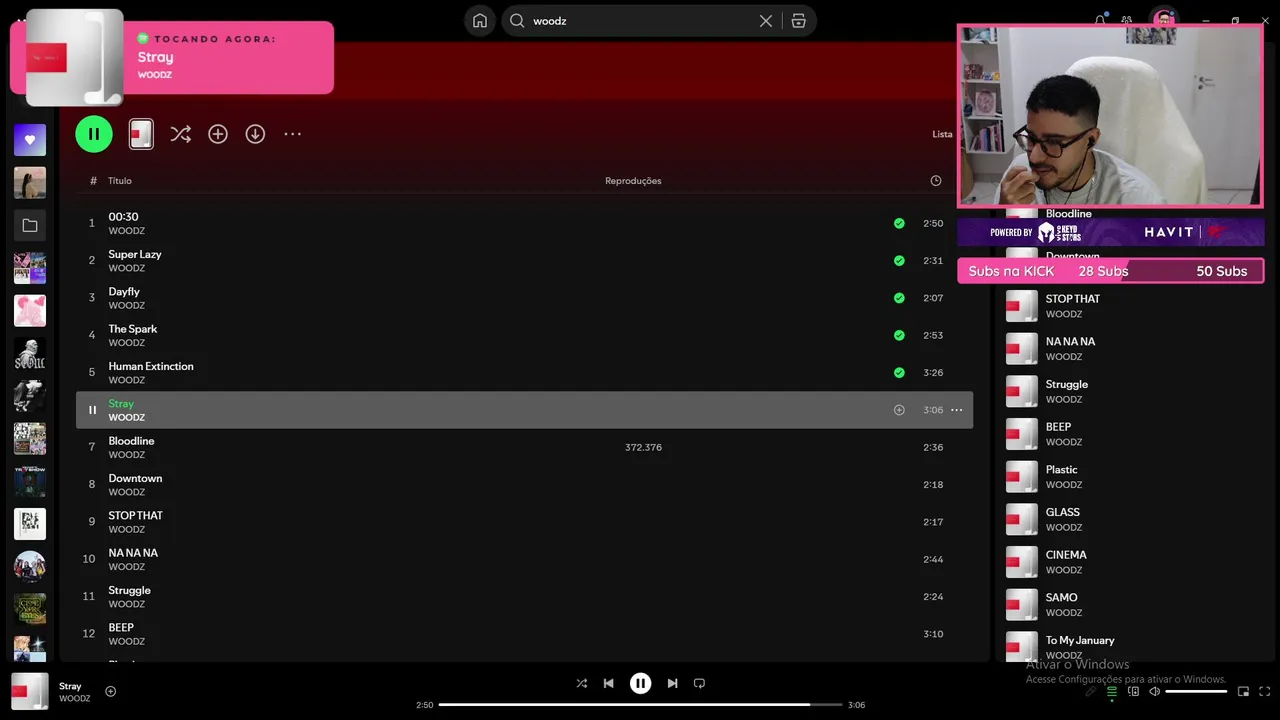The height and width of the screenshot is (720, 1280).
Task: Sort by duration using the clock icon
Action: pyautogui.click(x=936, y=181)
